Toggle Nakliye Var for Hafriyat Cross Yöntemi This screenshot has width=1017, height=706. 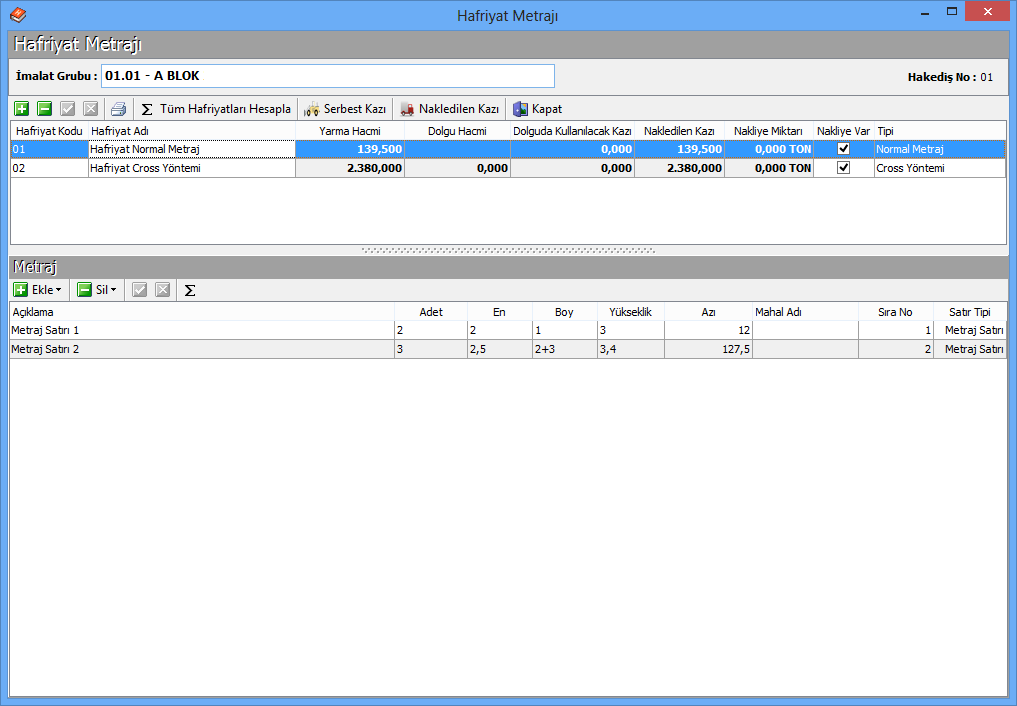tap(843, 168)
